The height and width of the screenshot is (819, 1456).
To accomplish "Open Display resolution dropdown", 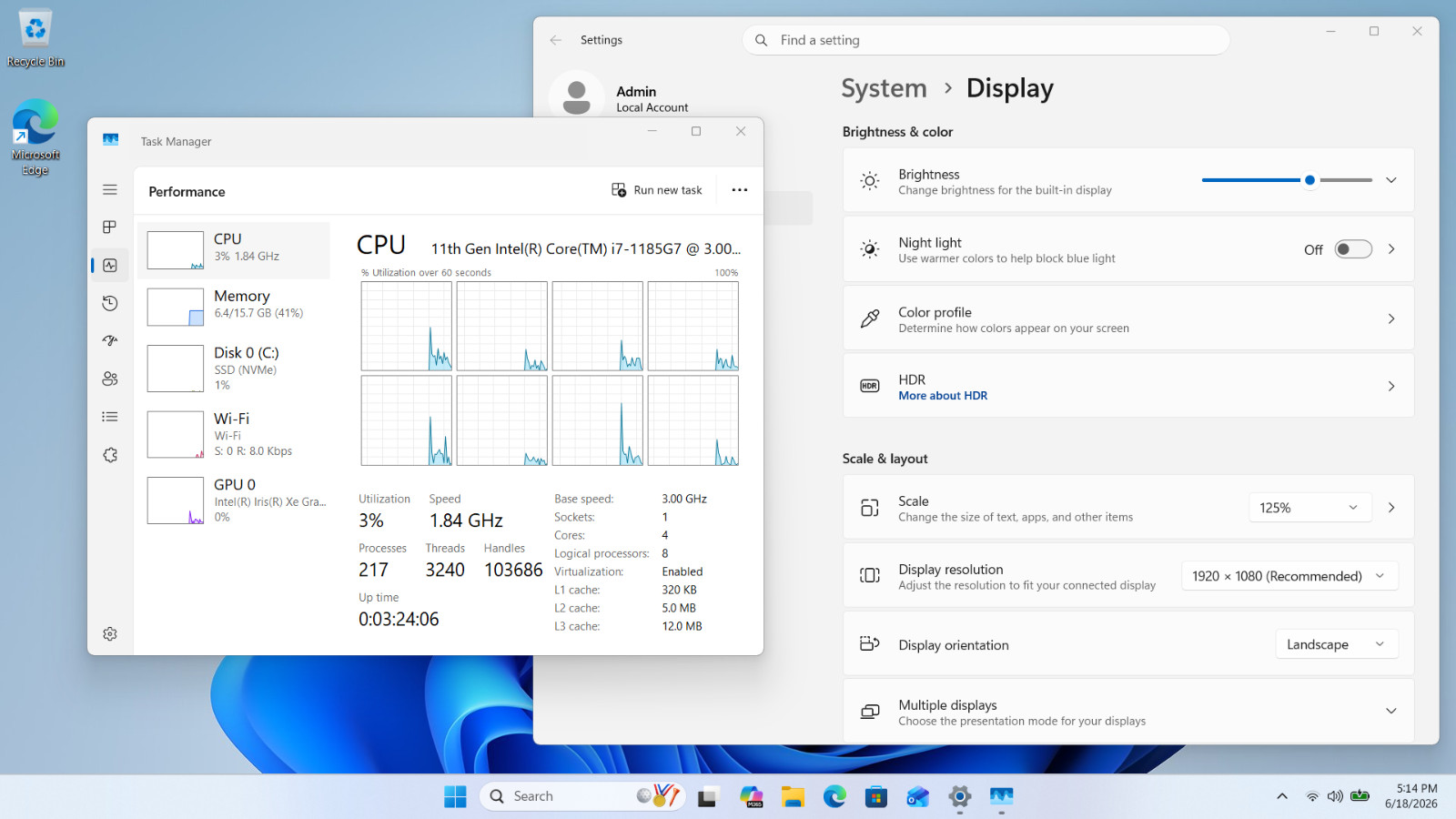I will click(1289, 576).
